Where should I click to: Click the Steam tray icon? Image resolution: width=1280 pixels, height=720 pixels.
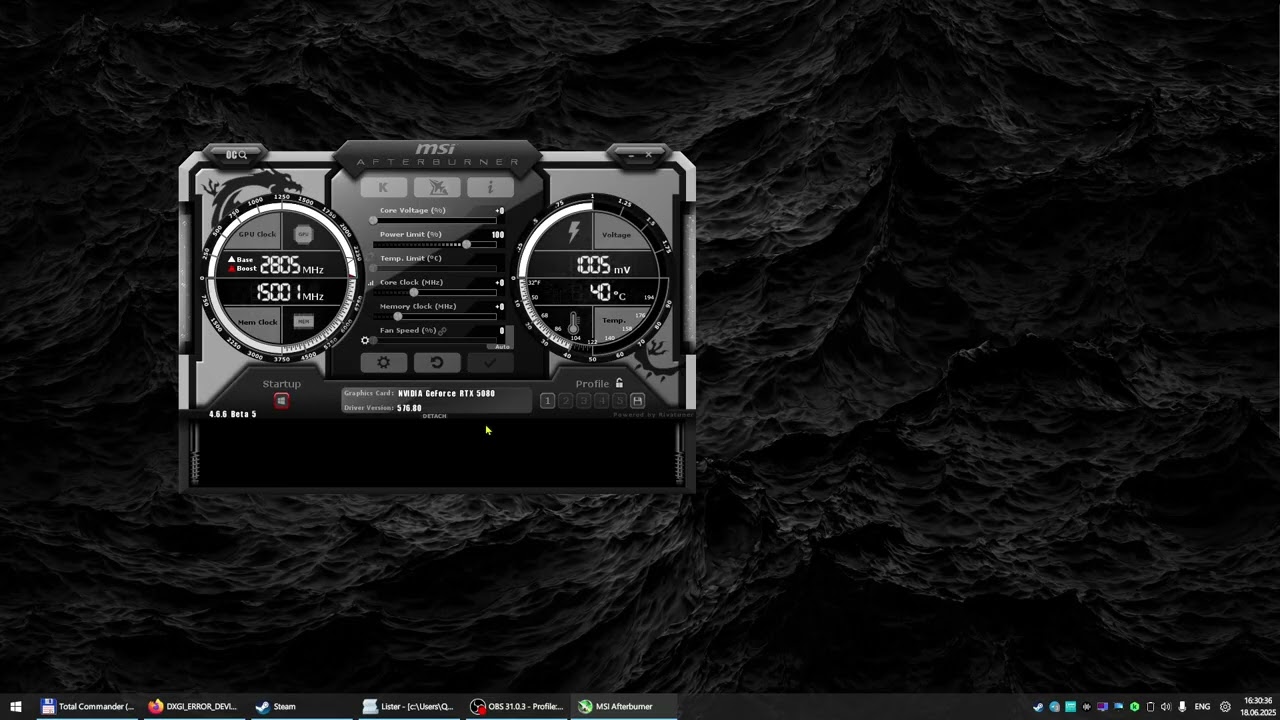1038,707
